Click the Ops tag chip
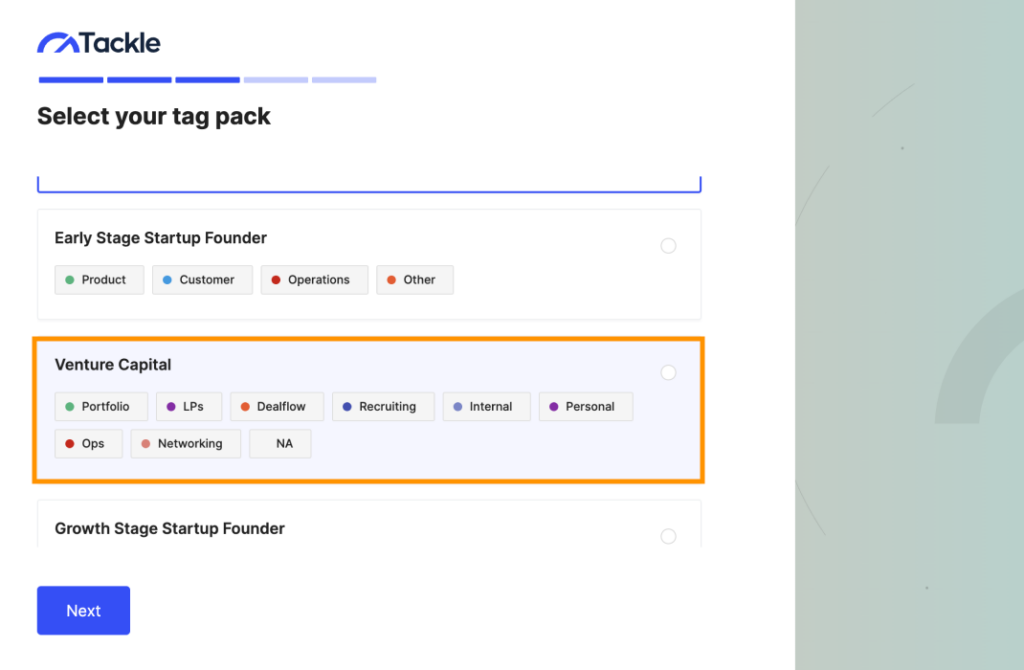The width and height of the screenshot is (1024, 670). 88,443
